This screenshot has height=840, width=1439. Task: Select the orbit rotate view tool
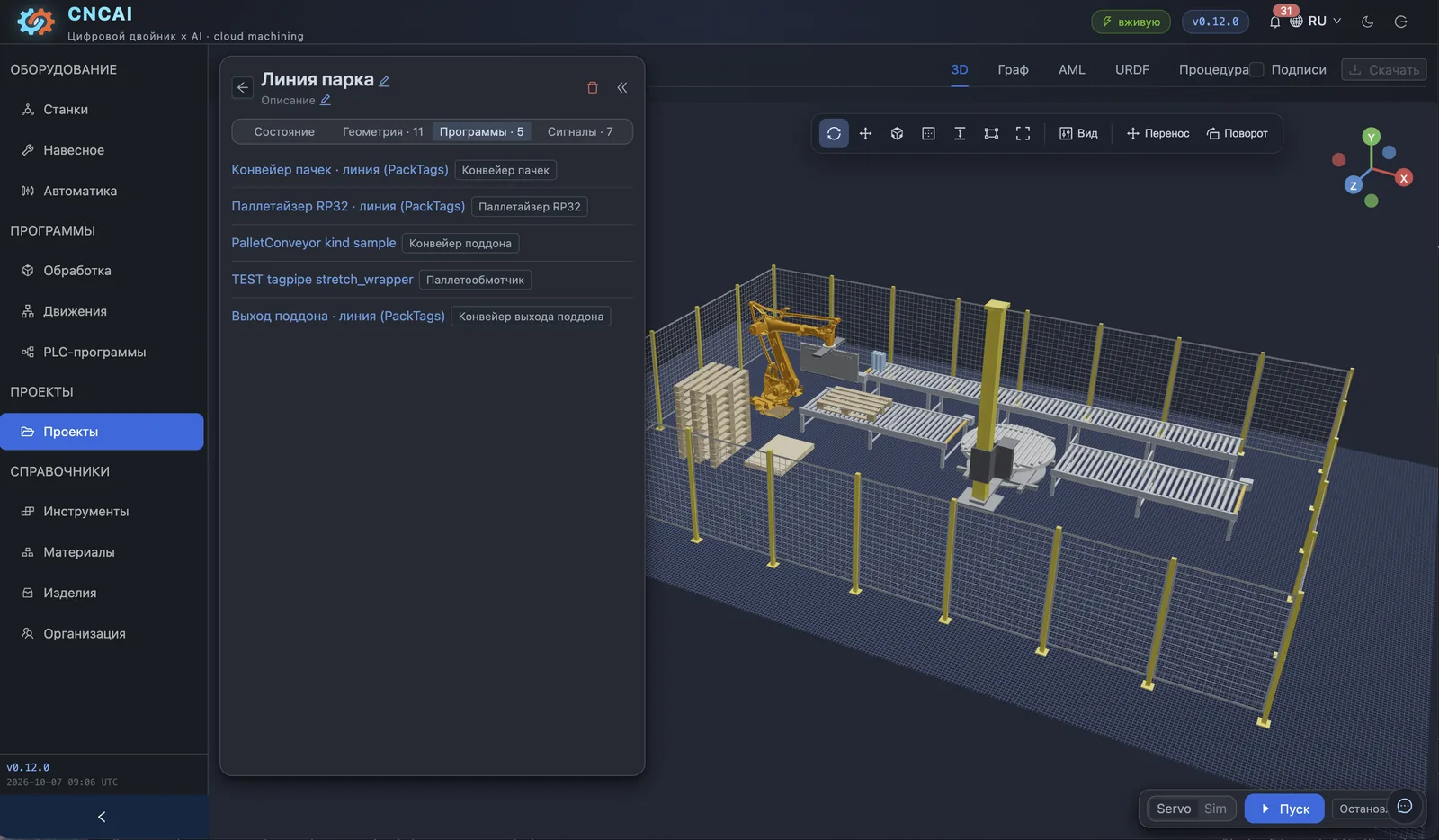pos(834,133)
